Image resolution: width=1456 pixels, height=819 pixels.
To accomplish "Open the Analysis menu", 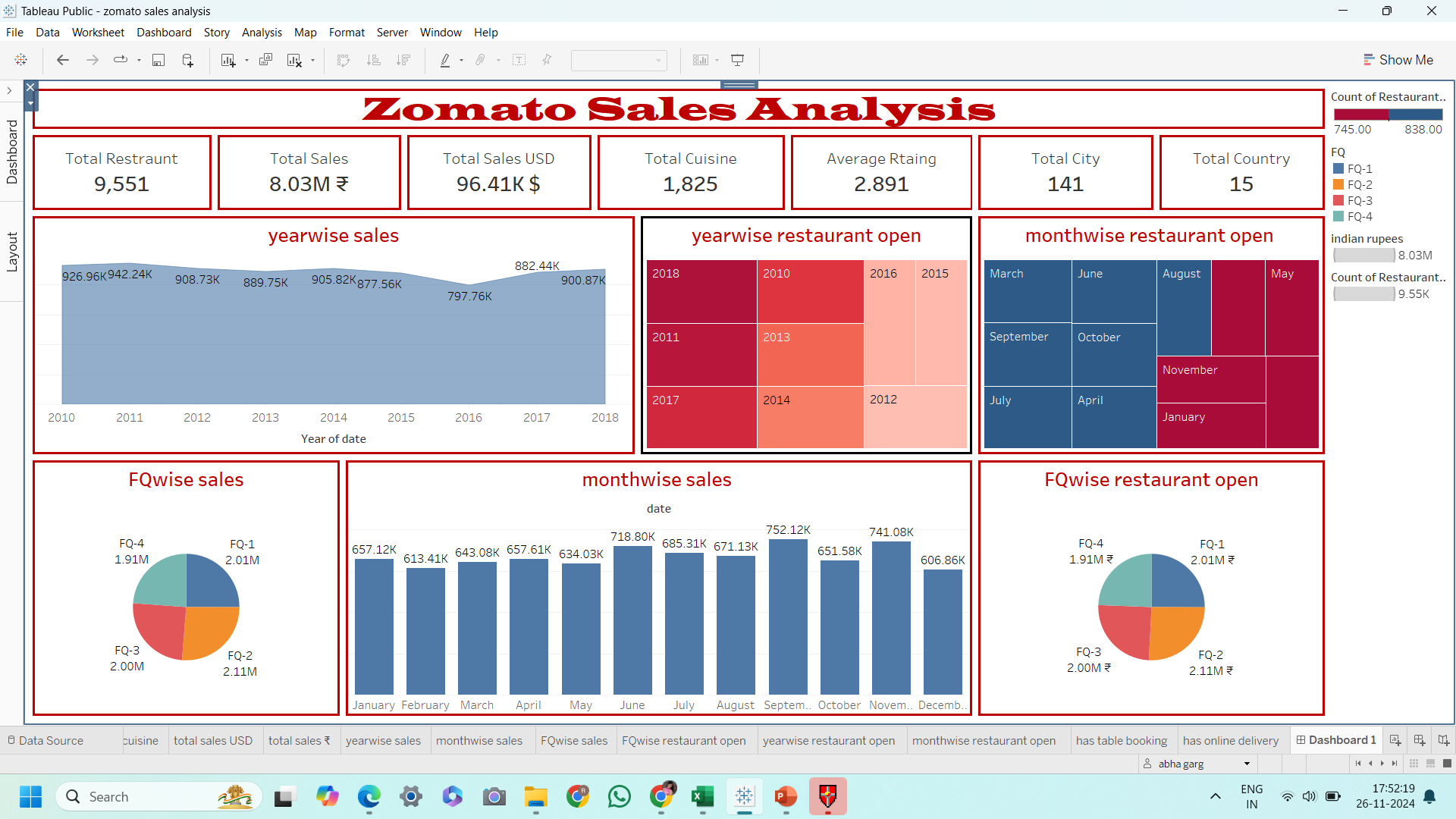I will click(x=262, y=33).
